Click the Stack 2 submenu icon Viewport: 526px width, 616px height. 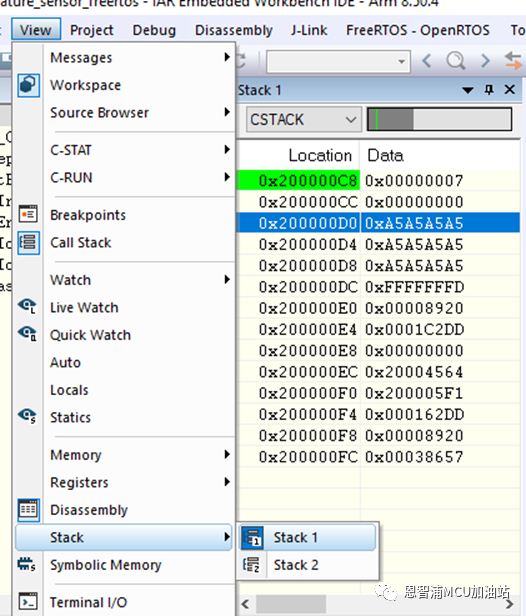[251, 565]
